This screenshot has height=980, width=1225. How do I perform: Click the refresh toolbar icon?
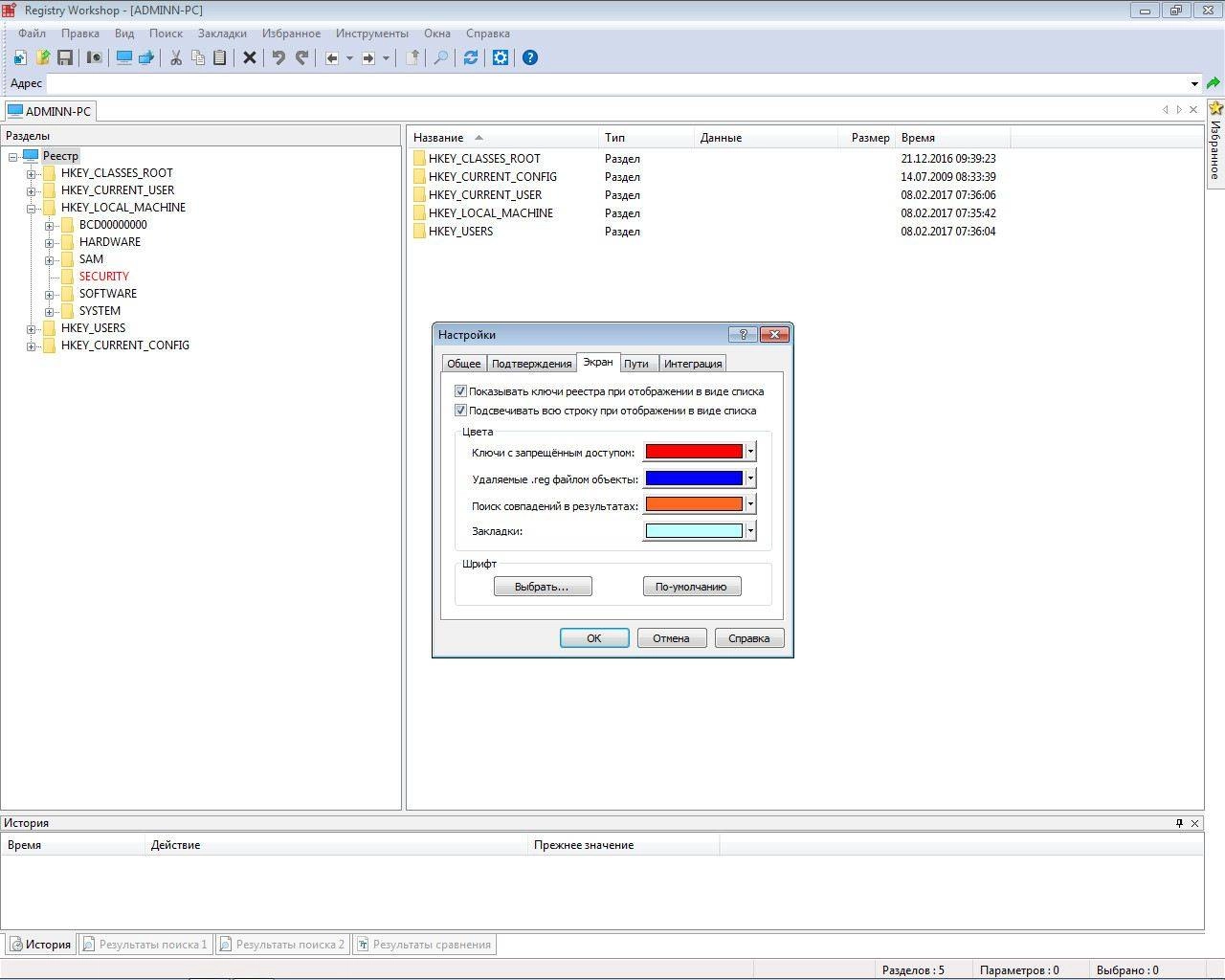click(x=471, y=57)
